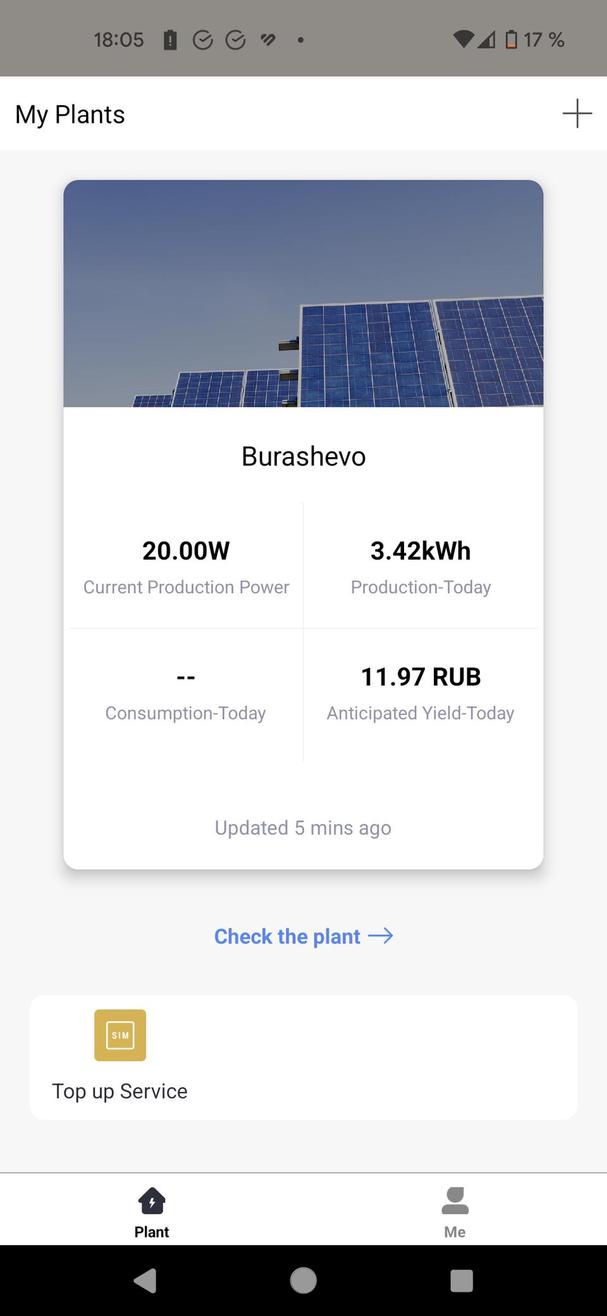Open the SIM Top up Service icon

click(x=120, y=1035)
